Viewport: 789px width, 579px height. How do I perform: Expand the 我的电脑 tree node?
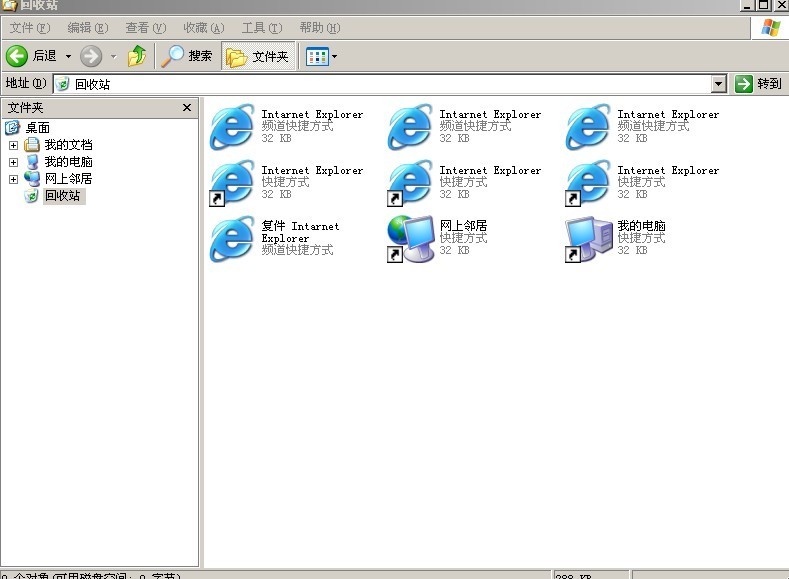13,162
